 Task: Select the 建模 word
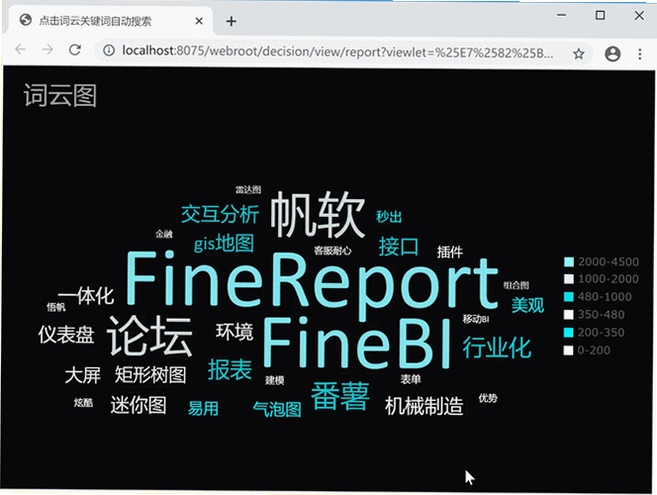pos(275,380)
